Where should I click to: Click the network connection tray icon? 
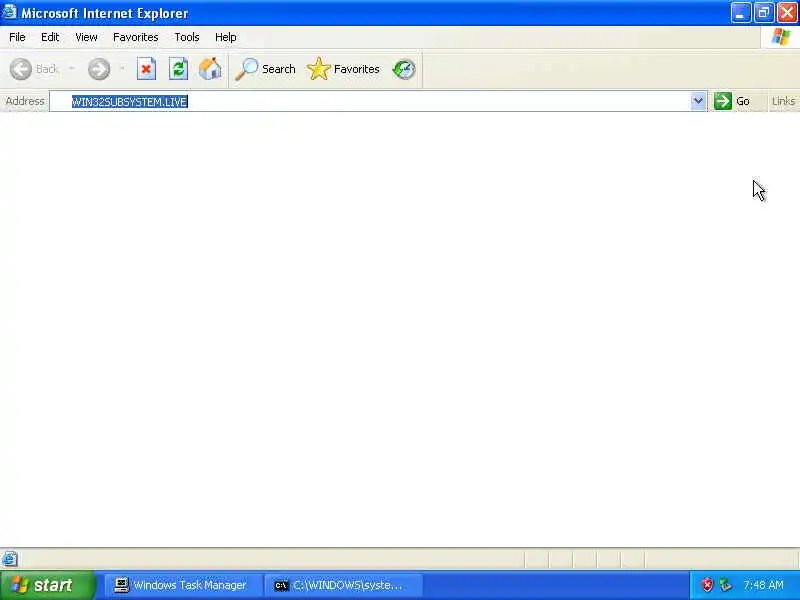pyautogui.click(x=725, y=585)
